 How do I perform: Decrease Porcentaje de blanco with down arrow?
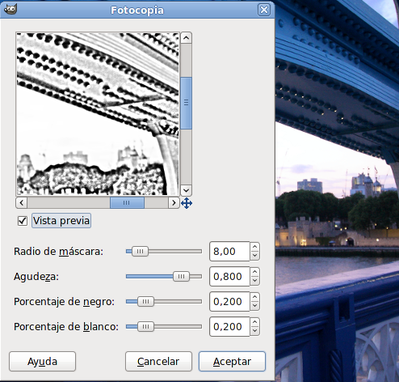[x=255, y=331]
